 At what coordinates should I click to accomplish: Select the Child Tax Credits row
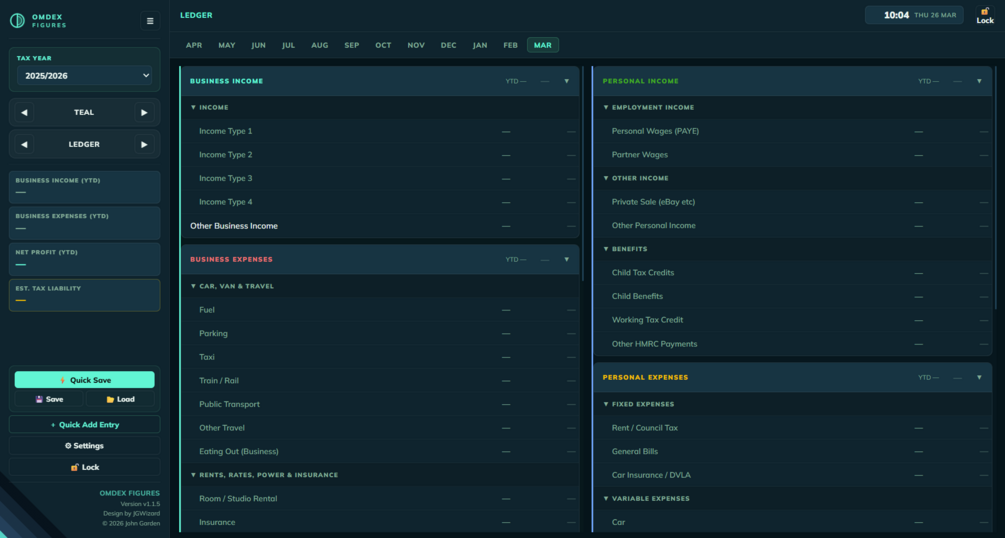coord(793,273)
